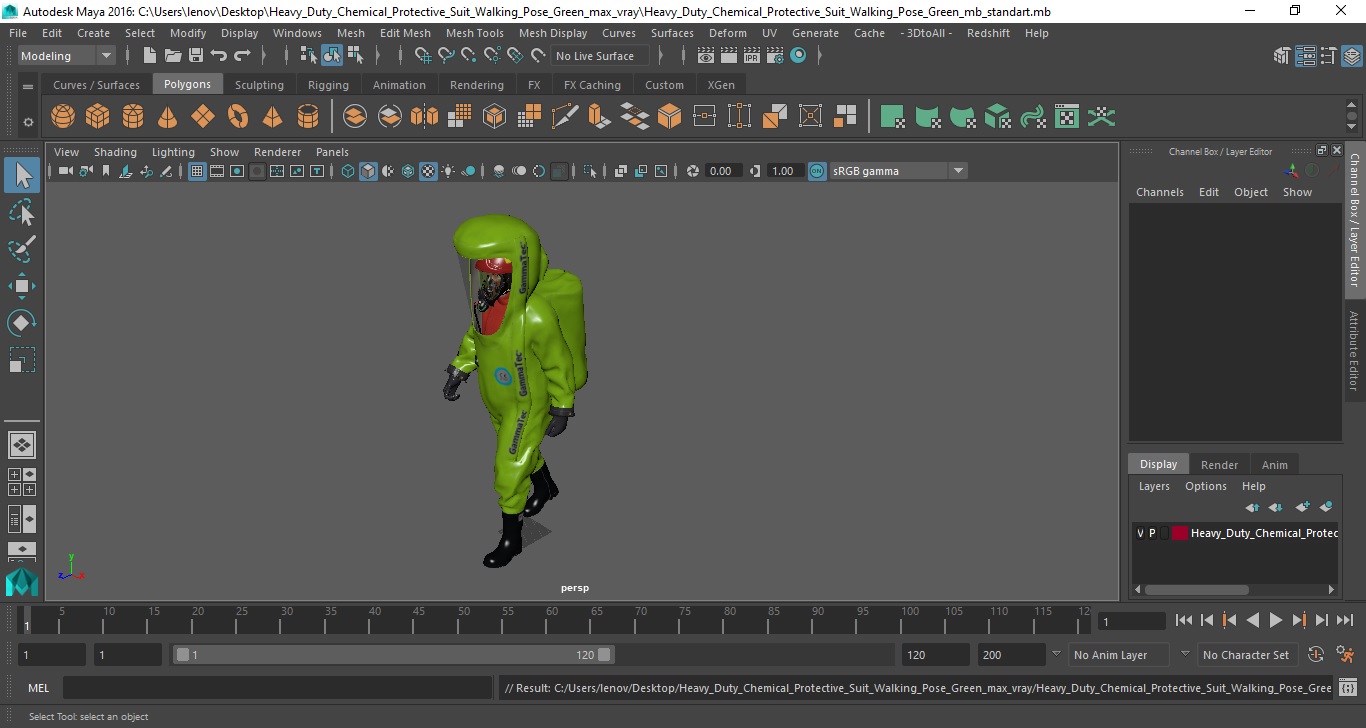
Task: Open the Modeling menu set dropdown
Action: pyautogui.click(x=67, y=56)
